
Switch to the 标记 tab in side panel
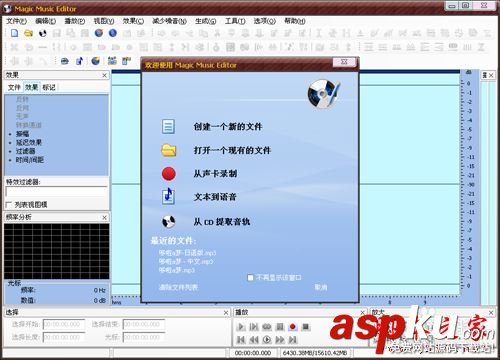point(49,87)
